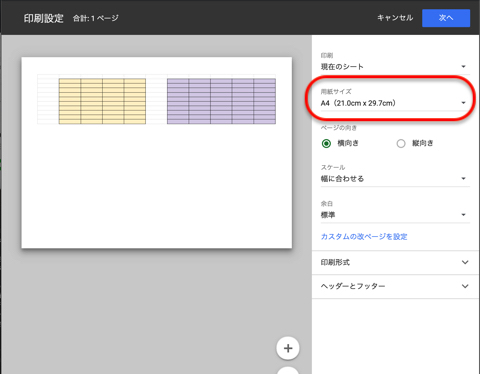
Task: Expand the ヘッダーとフッター section
Action: click(x=395, y=286)
